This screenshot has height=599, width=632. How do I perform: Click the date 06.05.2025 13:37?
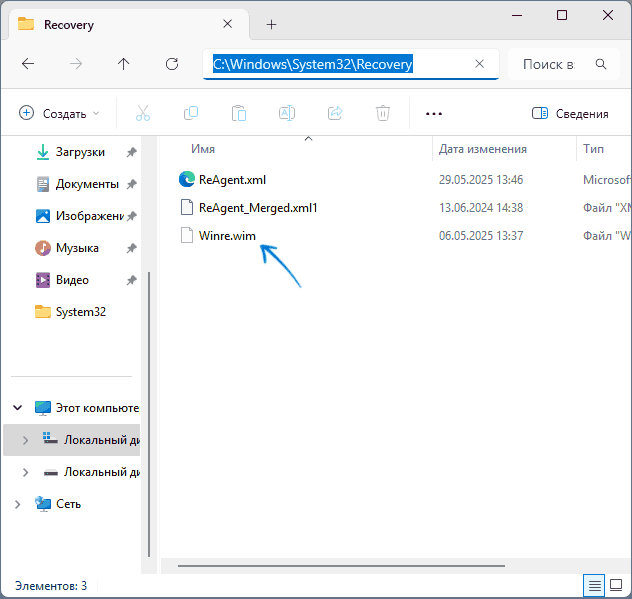pos(481,236)
